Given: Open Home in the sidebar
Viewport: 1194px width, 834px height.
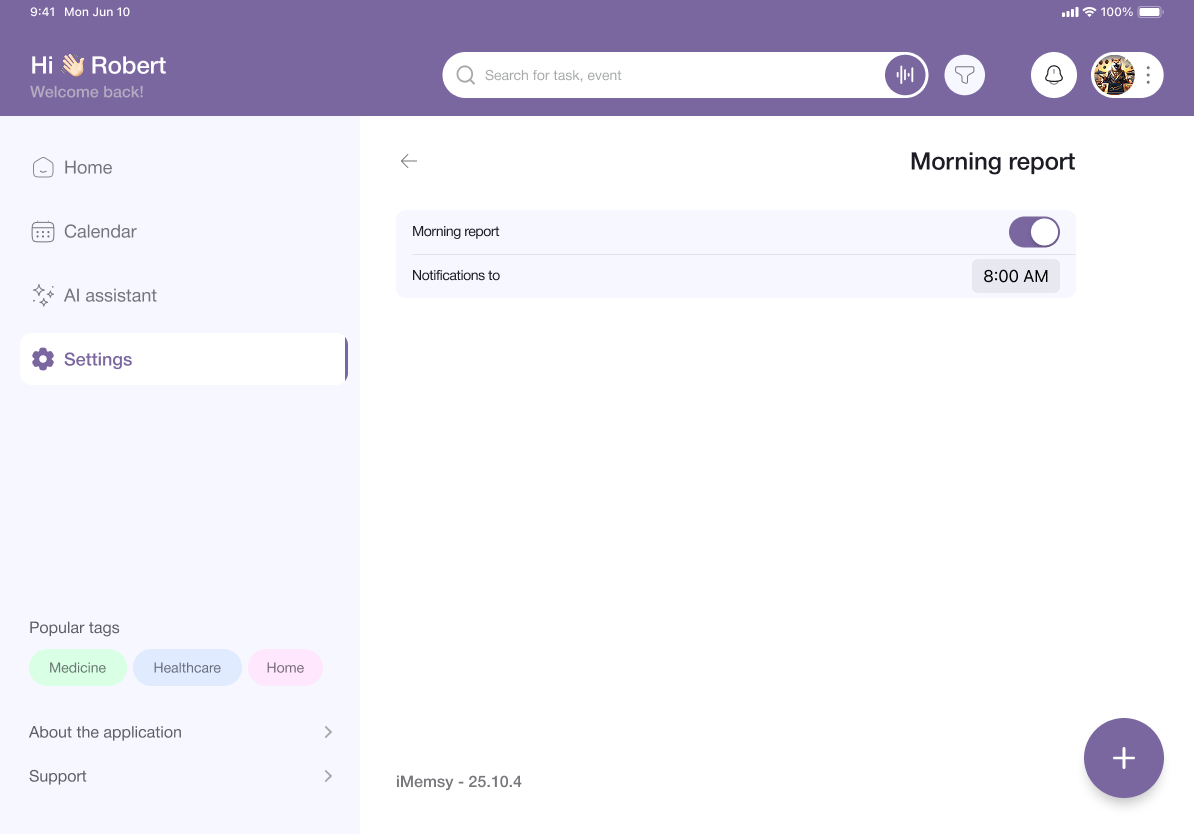Looking at the screenshot, I should [87, 167].
